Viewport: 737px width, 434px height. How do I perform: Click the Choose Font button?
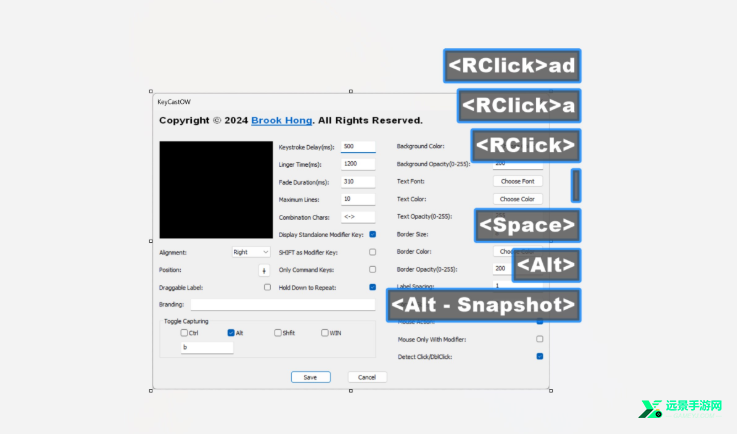click(x=517, y=181)
